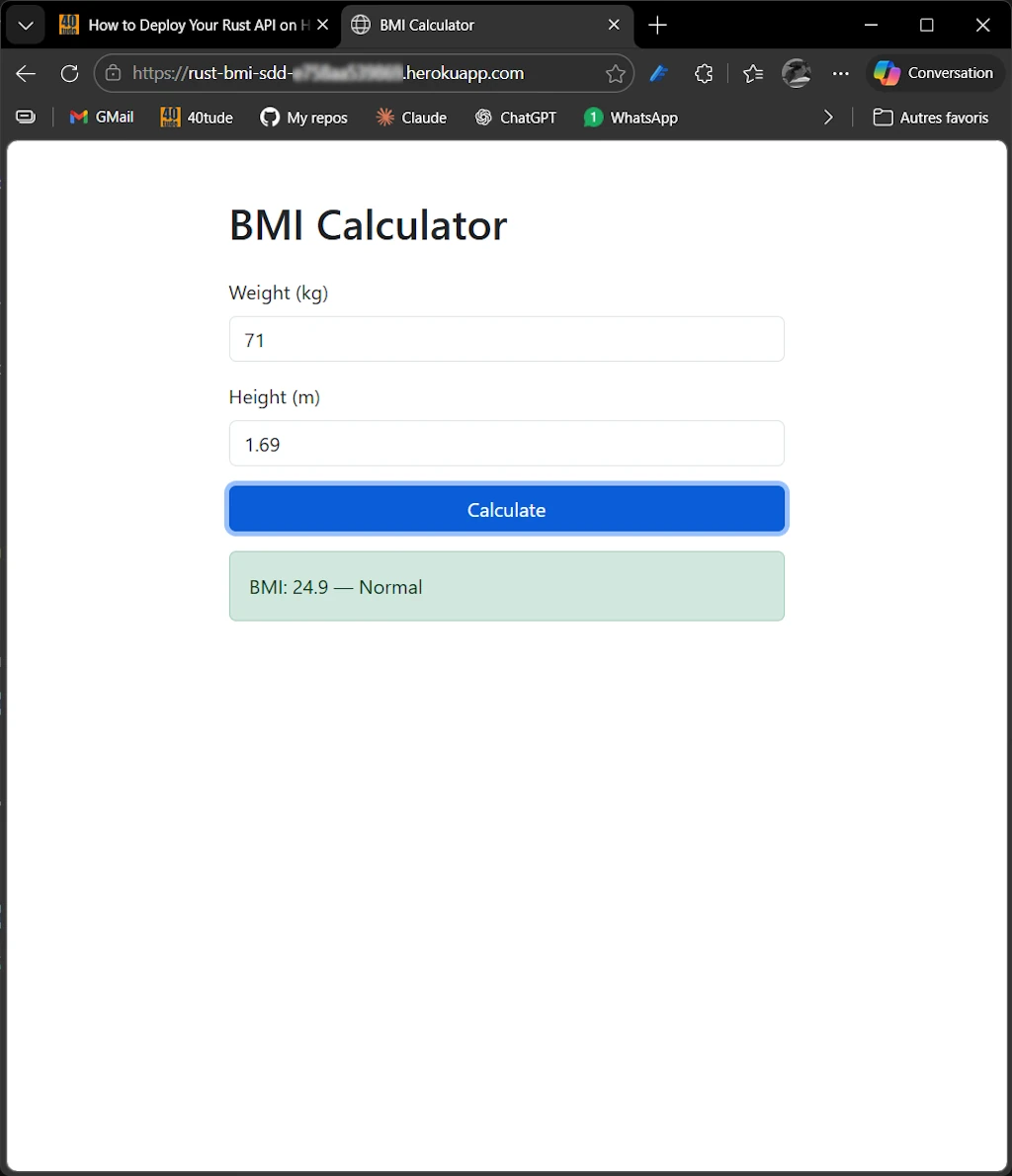The width and height of the screenshot is (1012, 1176).
Task: Click the Weight (kg) input field
Action: pyautogui.click(x=506, y=340)
